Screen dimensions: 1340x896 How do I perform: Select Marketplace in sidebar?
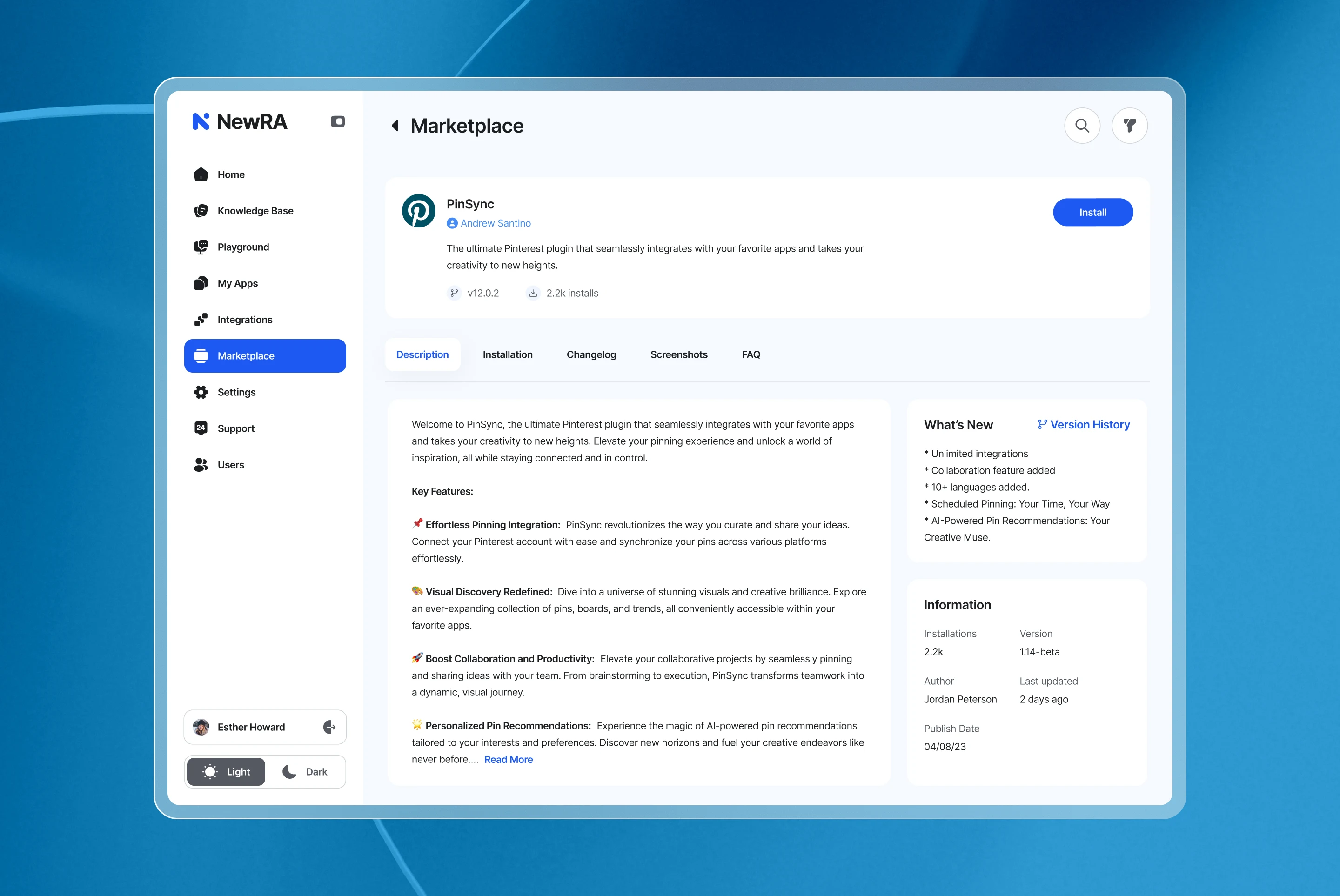point(265,356)
